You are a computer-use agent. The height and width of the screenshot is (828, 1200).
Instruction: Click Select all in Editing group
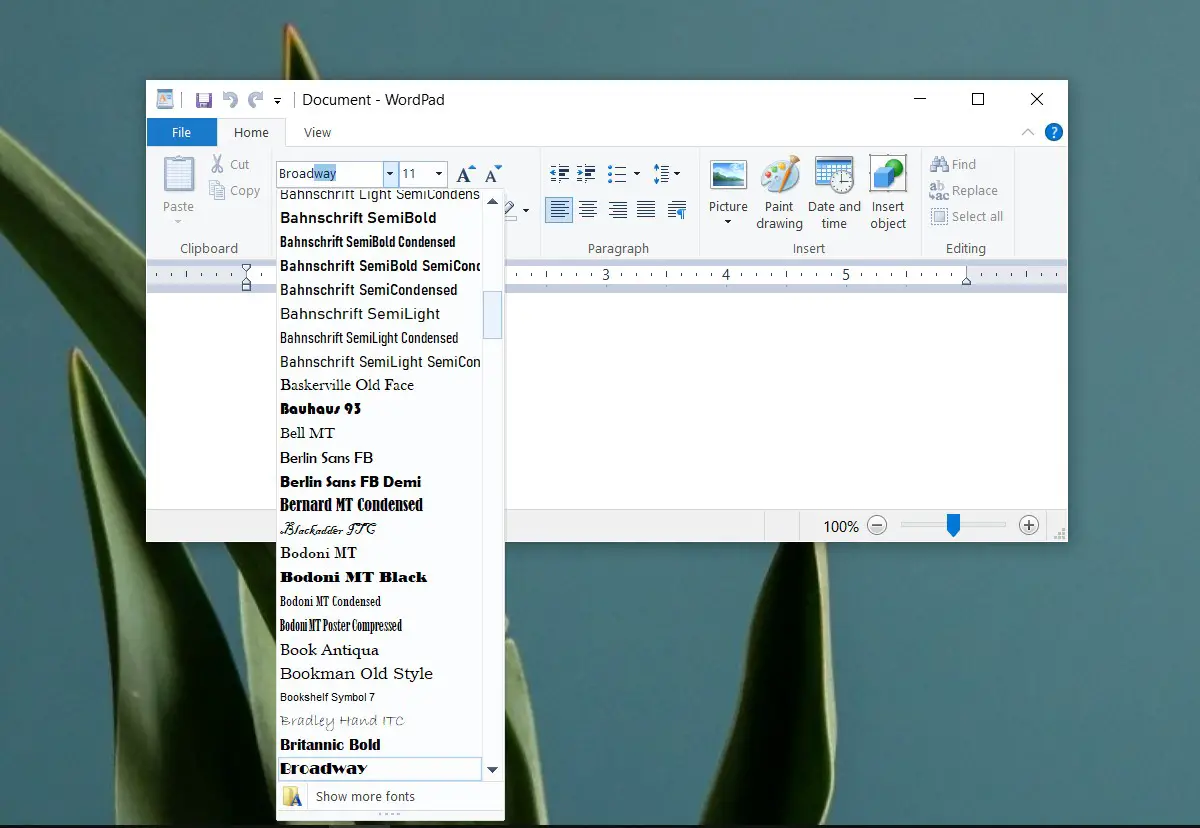click(x=967, y=216)
